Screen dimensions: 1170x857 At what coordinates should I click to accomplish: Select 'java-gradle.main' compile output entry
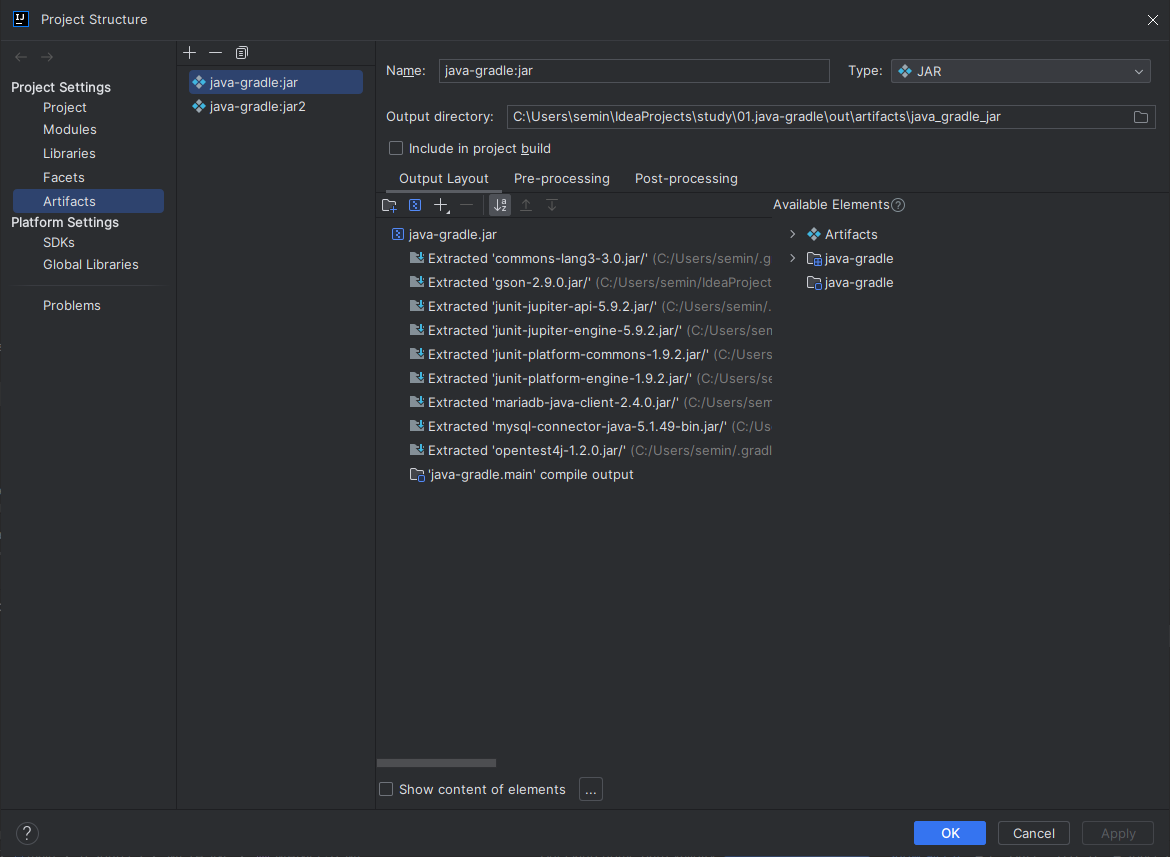[x=522, y=474]
